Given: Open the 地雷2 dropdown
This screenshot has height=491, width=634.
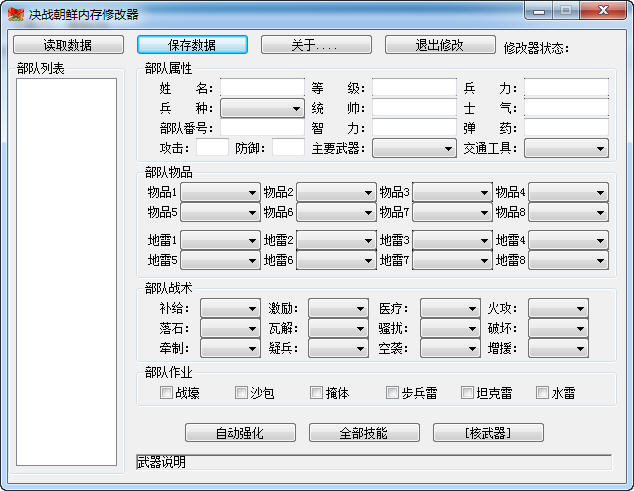Looking at the screenshot, I should (x=336, y=240).
